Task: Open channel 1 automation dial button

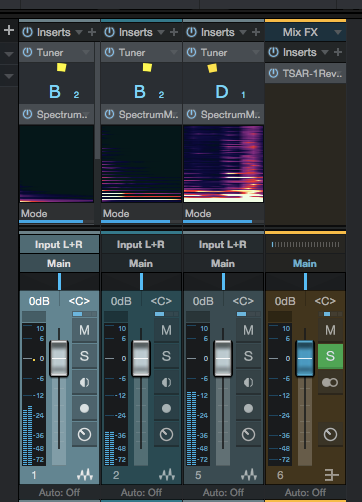Action: coord(84,434)
